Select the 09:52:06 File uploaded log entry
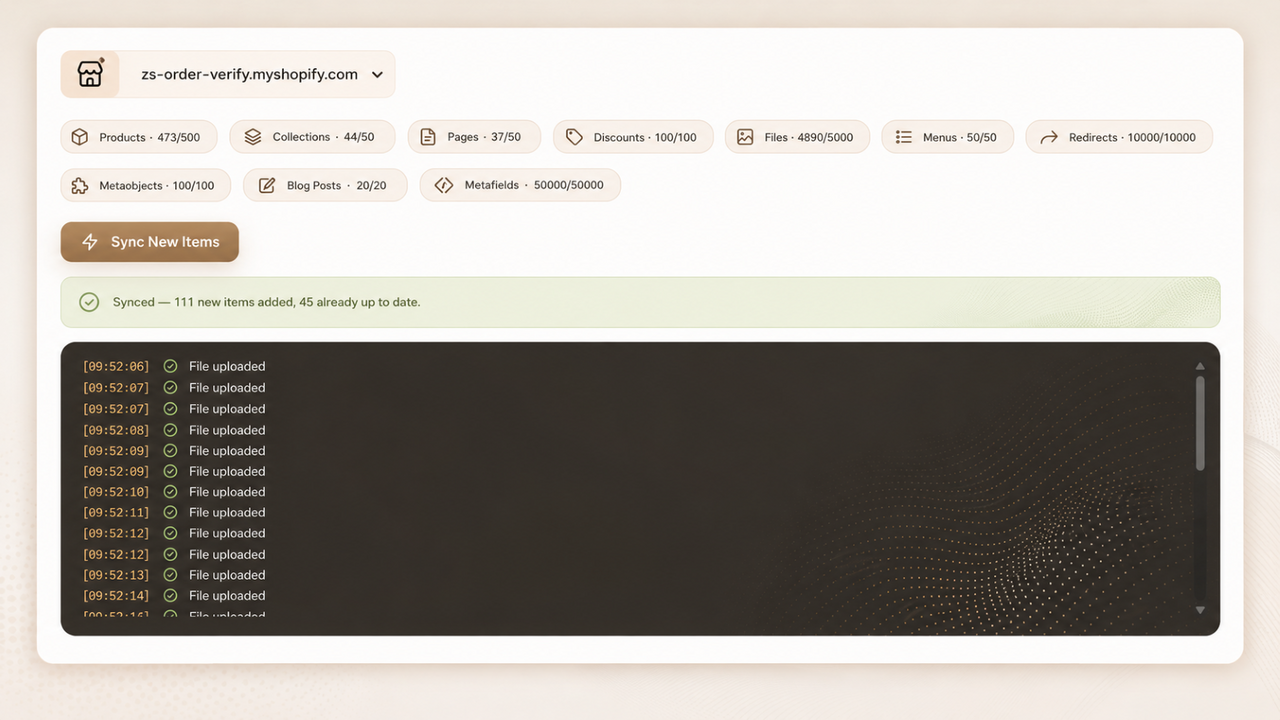Screen dimensions: 1280x720 point(174,367)
